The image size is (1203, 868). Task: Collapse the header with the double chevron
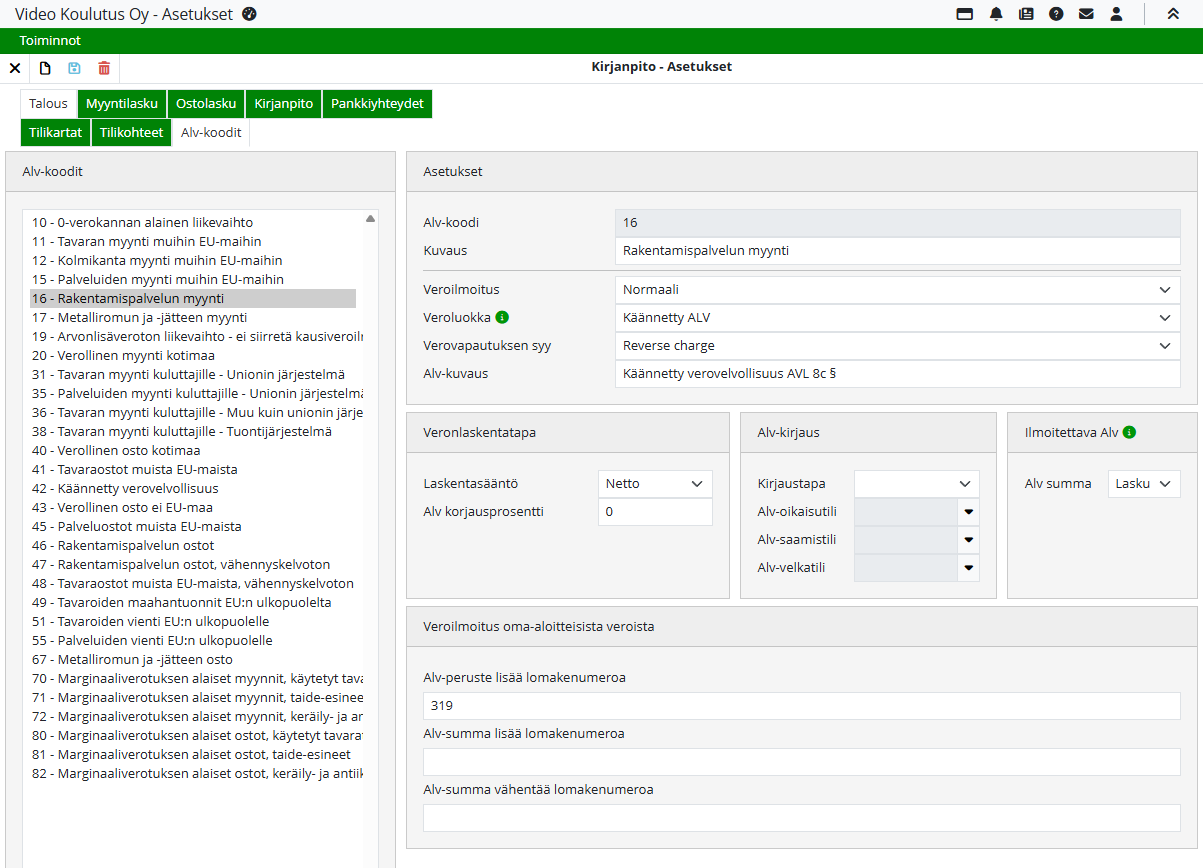[1173, 14]
